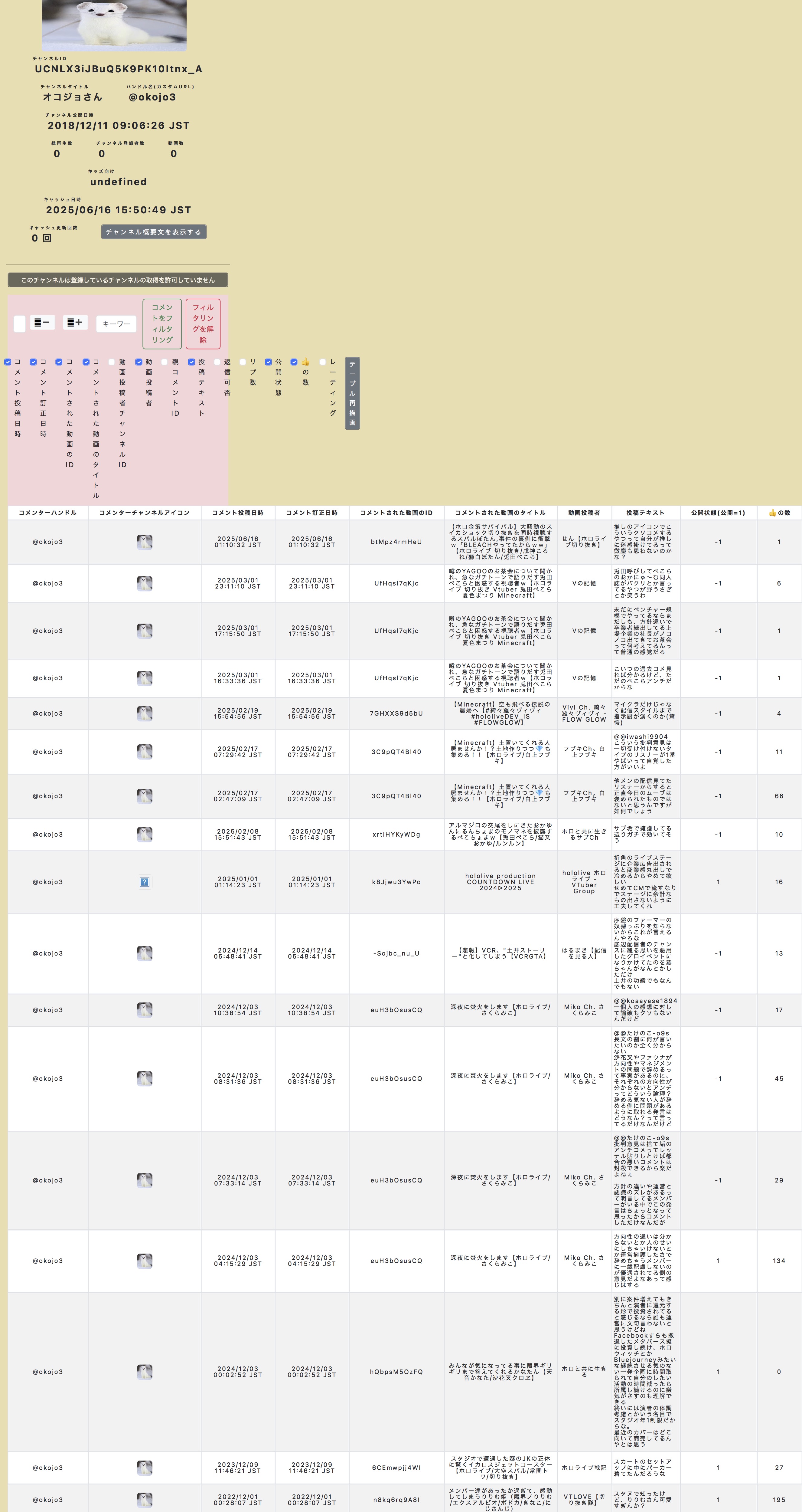
Task: Enable the 返信可否 checkbox
Action: pyautogui.click(x=217, y=362)
